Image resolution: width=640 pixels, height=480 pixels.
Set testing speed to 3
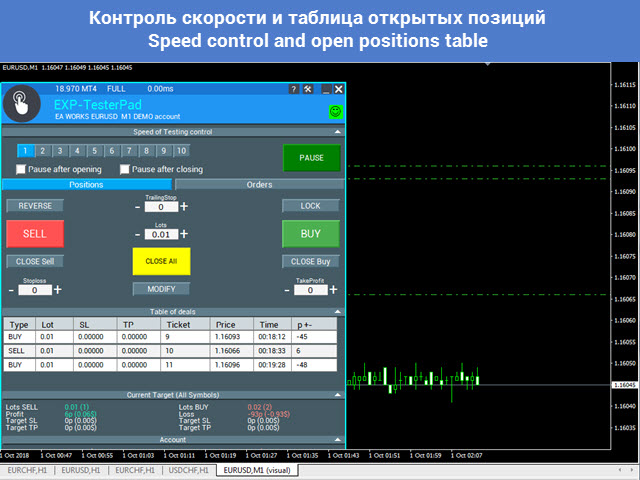click(60, 151)
